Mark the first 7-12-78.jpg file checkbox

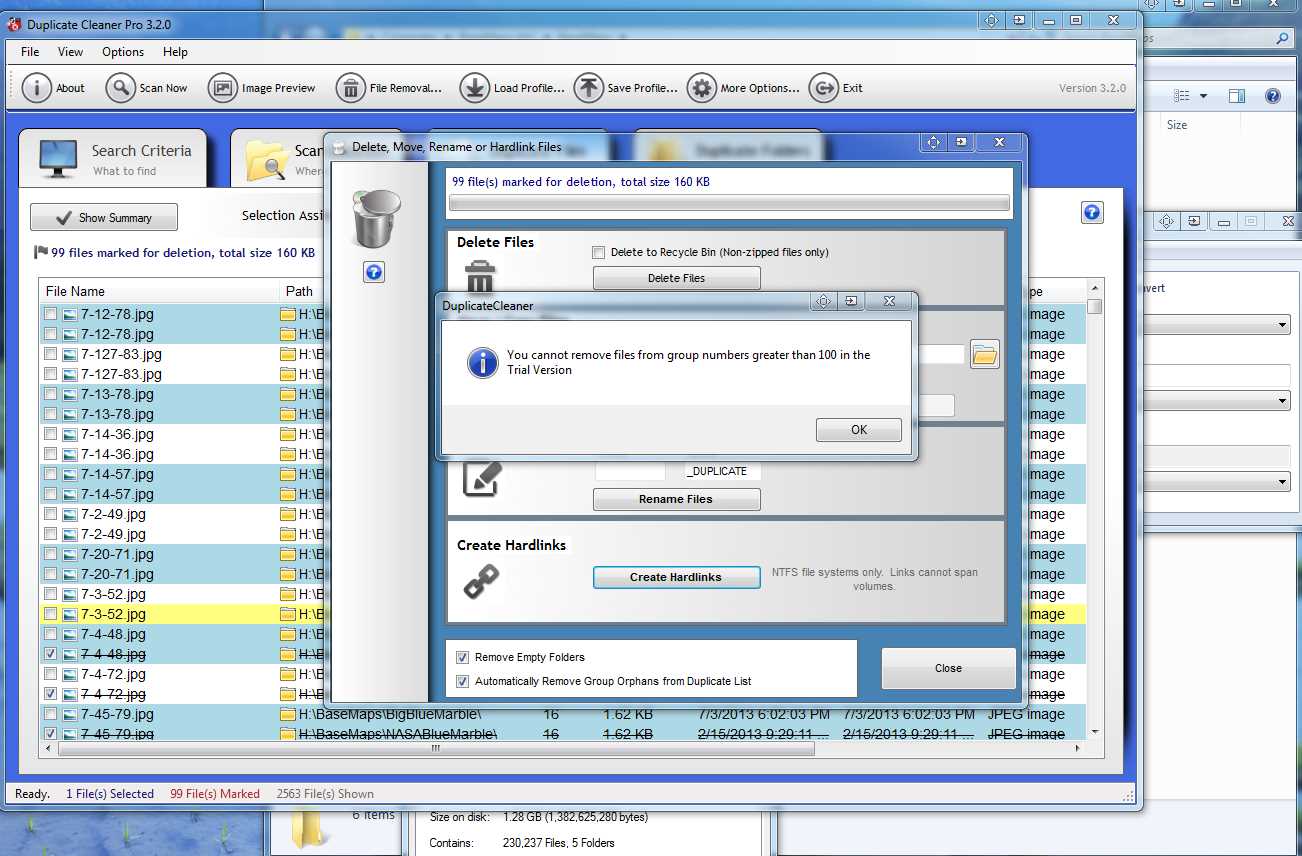coord(50,314)
